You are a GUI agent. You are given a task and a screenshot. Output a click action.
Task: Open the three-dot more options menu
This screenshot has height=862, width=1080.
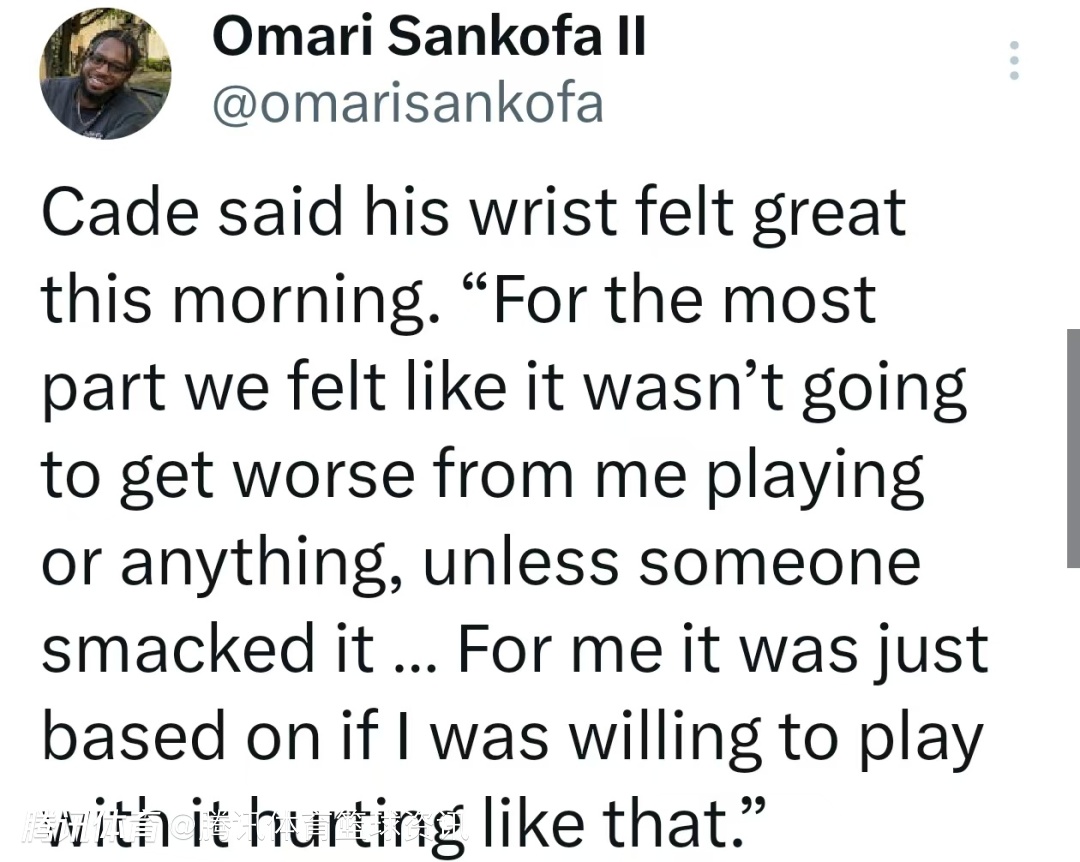(x=1014, y=61)
